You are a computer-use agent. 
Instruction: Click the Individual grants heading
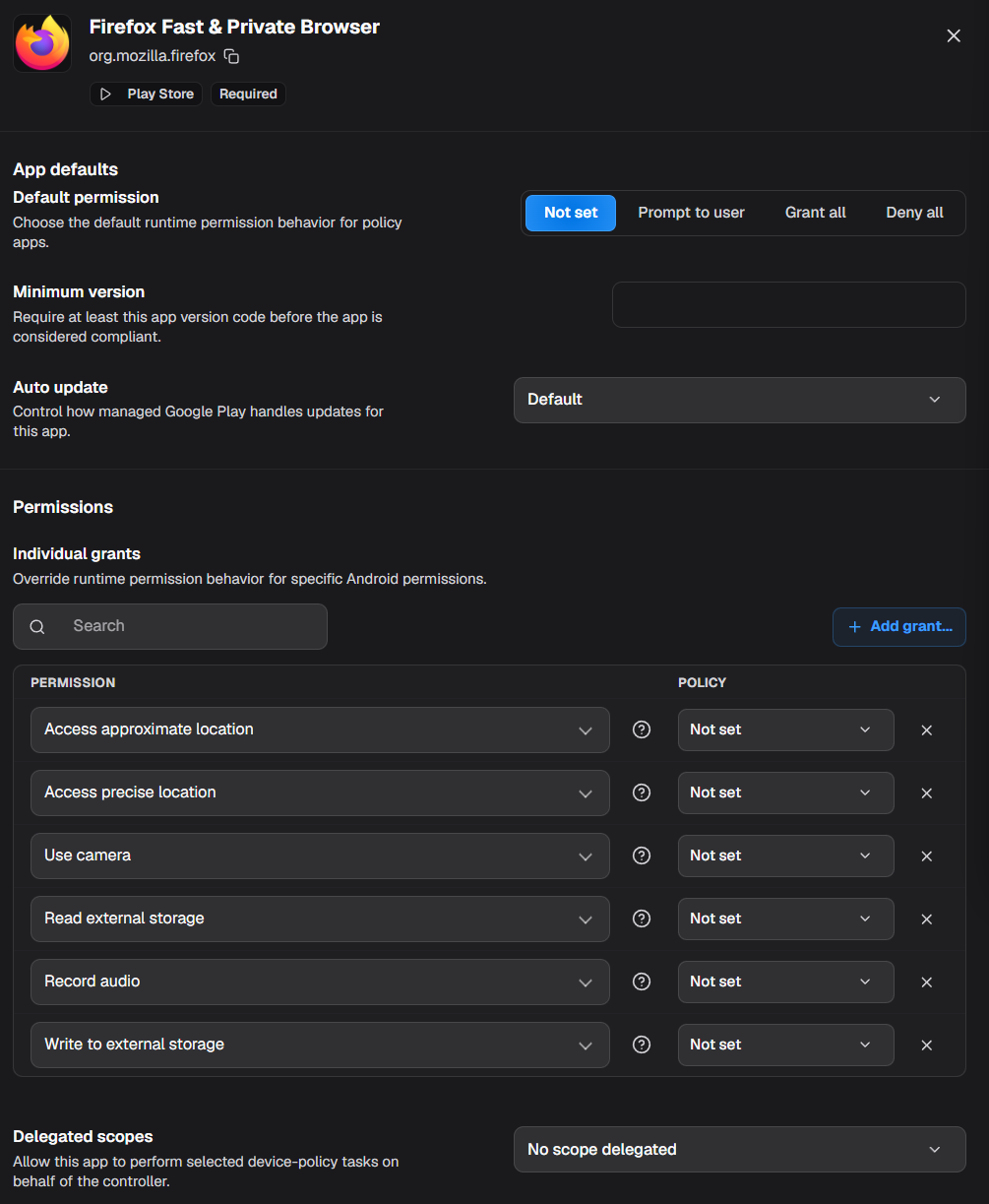click(77, 553)
